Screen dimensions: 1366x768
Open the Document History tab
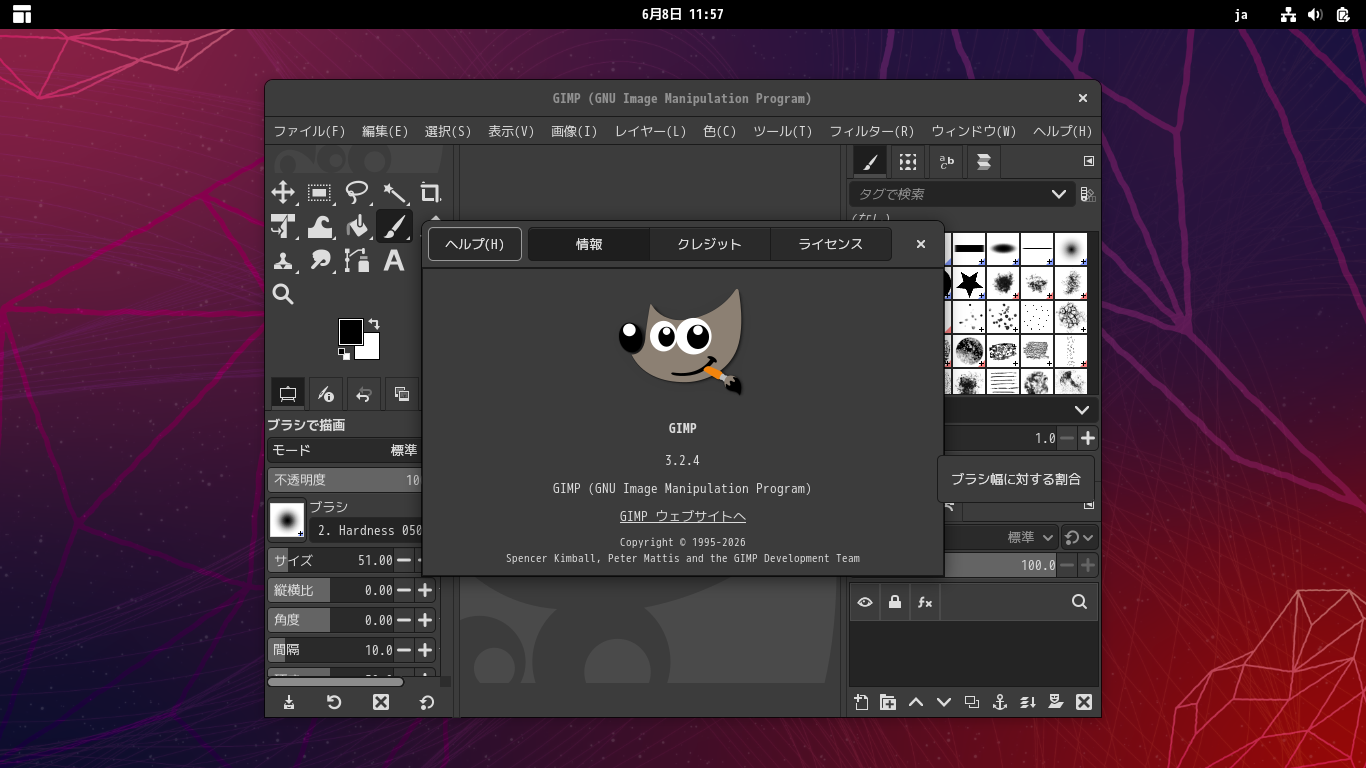click(983, 162)
